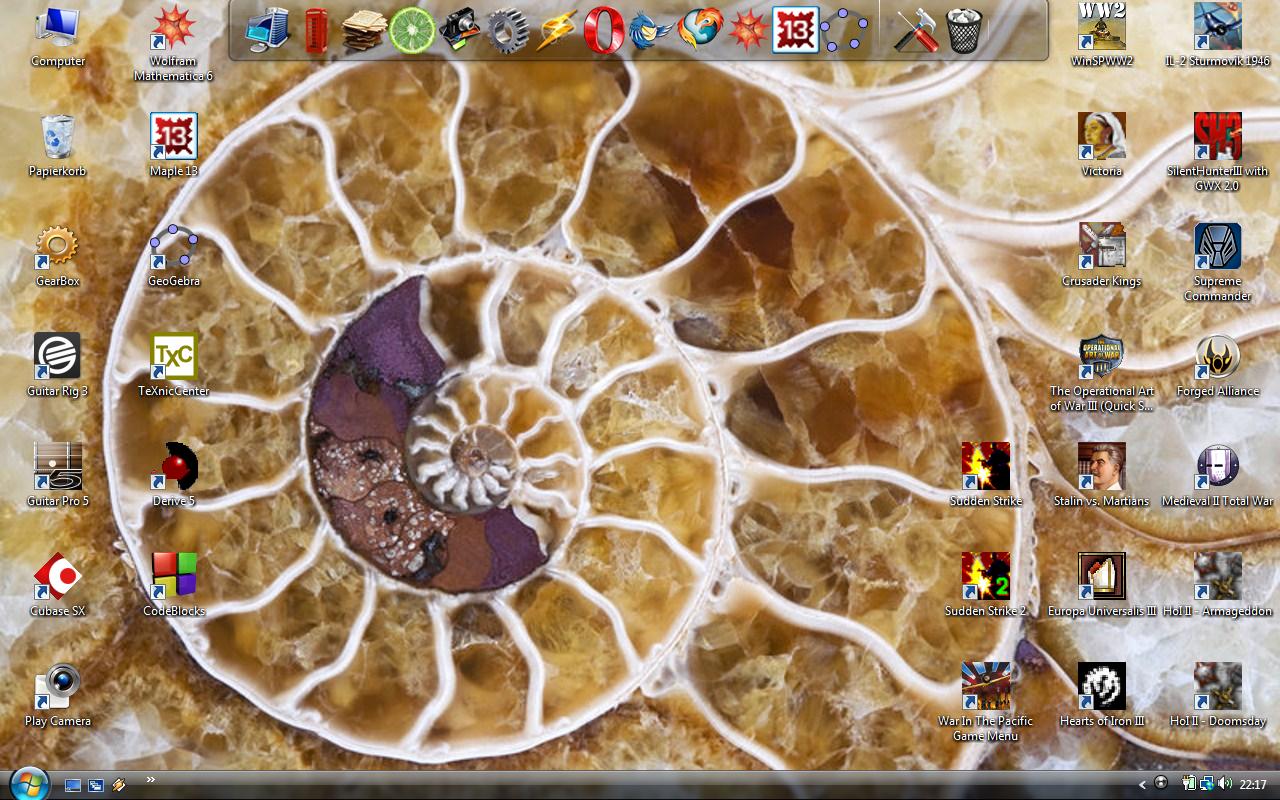Click the round tray icon beside the arrow
This screenshot has width=1280, height=800.
pos(1161,783)
